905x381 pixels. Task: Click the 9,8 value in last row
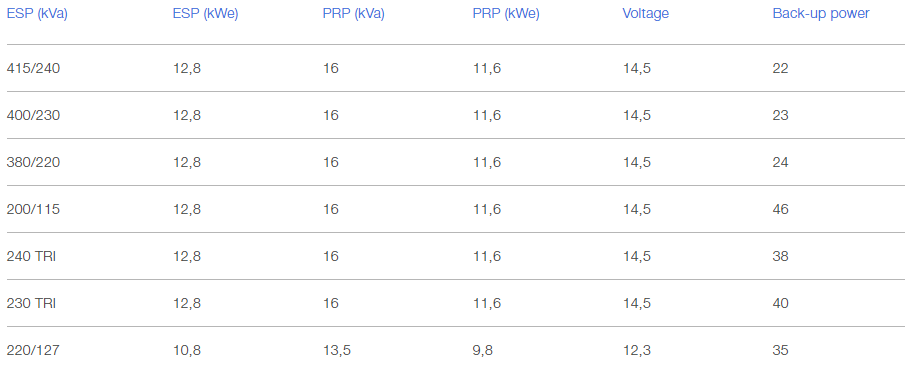point(483,350)
